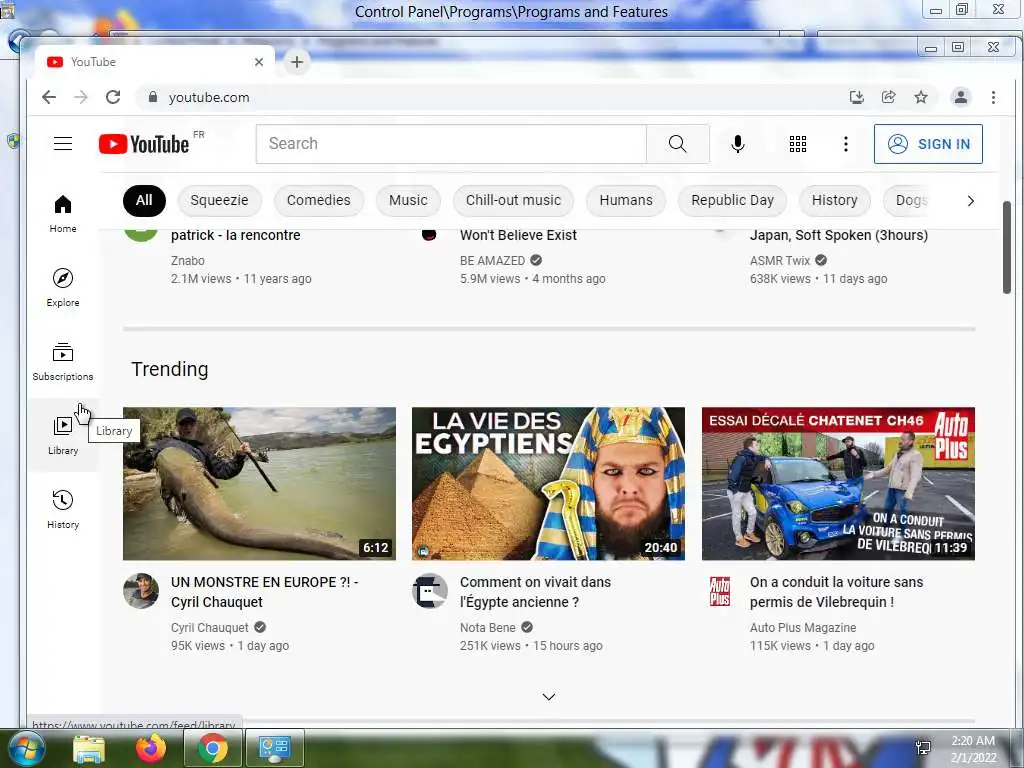Viewport: 1024px width, 768px height.
Task: Open the YouTube hamburger guide menu
Action: coord(63,144)
